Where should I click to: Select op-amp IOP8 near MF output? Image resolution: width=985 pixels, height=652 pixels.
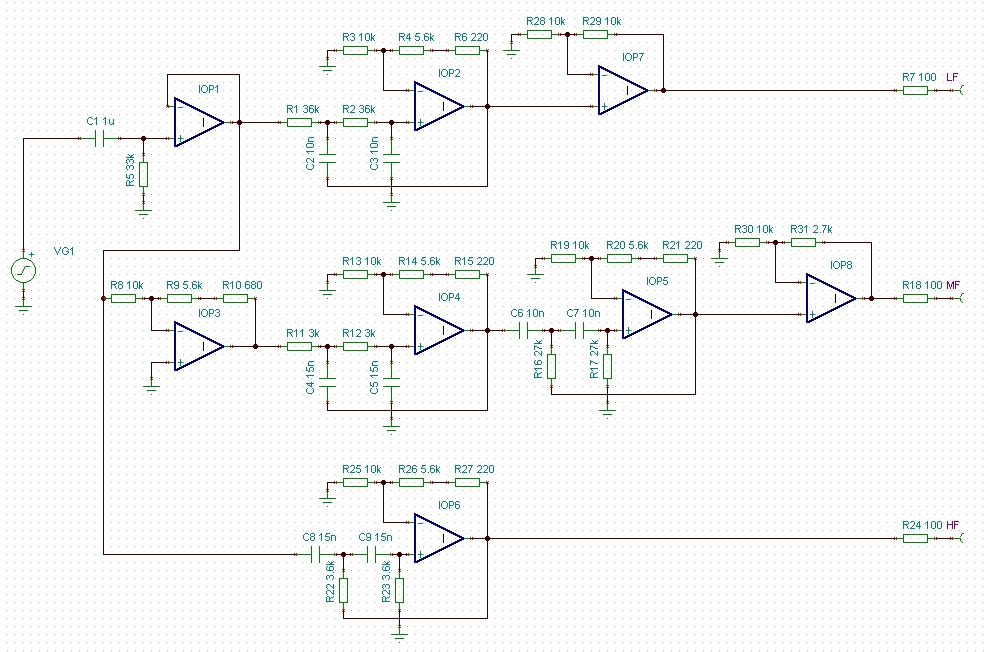click(830, 298)
